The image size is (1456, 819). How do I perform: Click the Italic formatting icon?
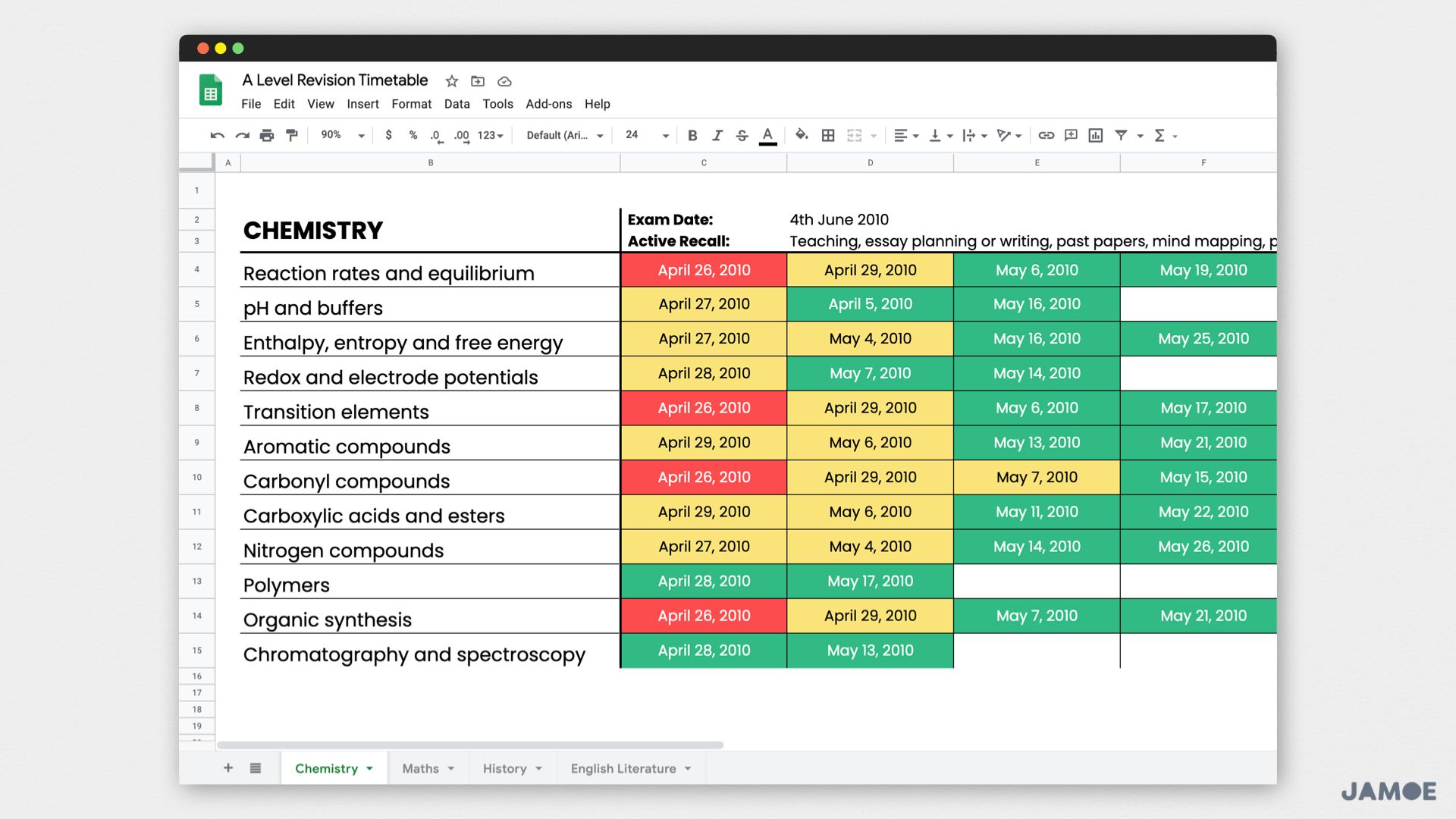716,135
